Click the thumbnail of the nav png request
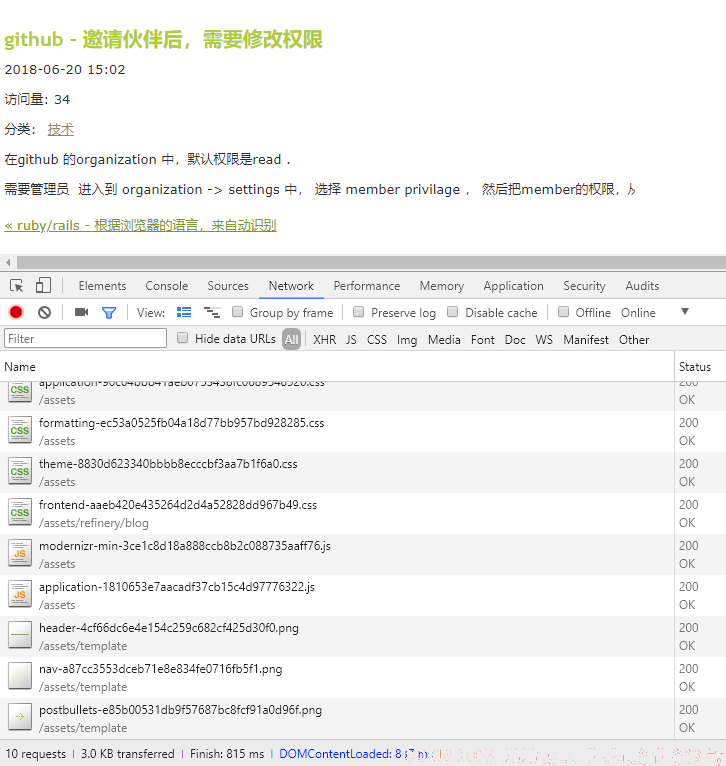The height and width of the screenshot is (766, 726). click(x=20, y=676)
